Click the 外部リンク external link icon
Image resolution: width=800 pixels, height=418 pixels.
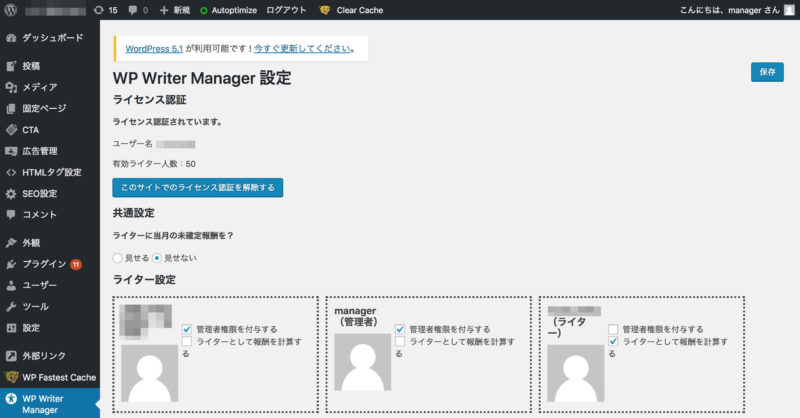[11, 356]
